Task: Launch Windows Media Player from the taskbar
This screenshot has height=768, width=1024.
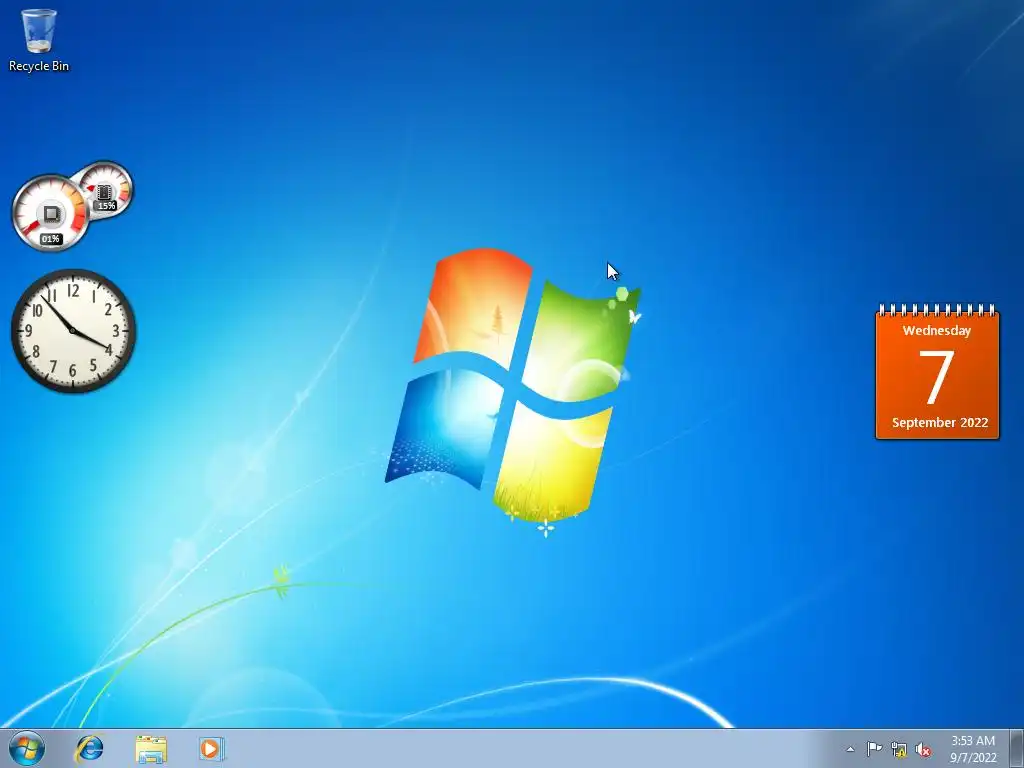Action: tap(212, 748)
